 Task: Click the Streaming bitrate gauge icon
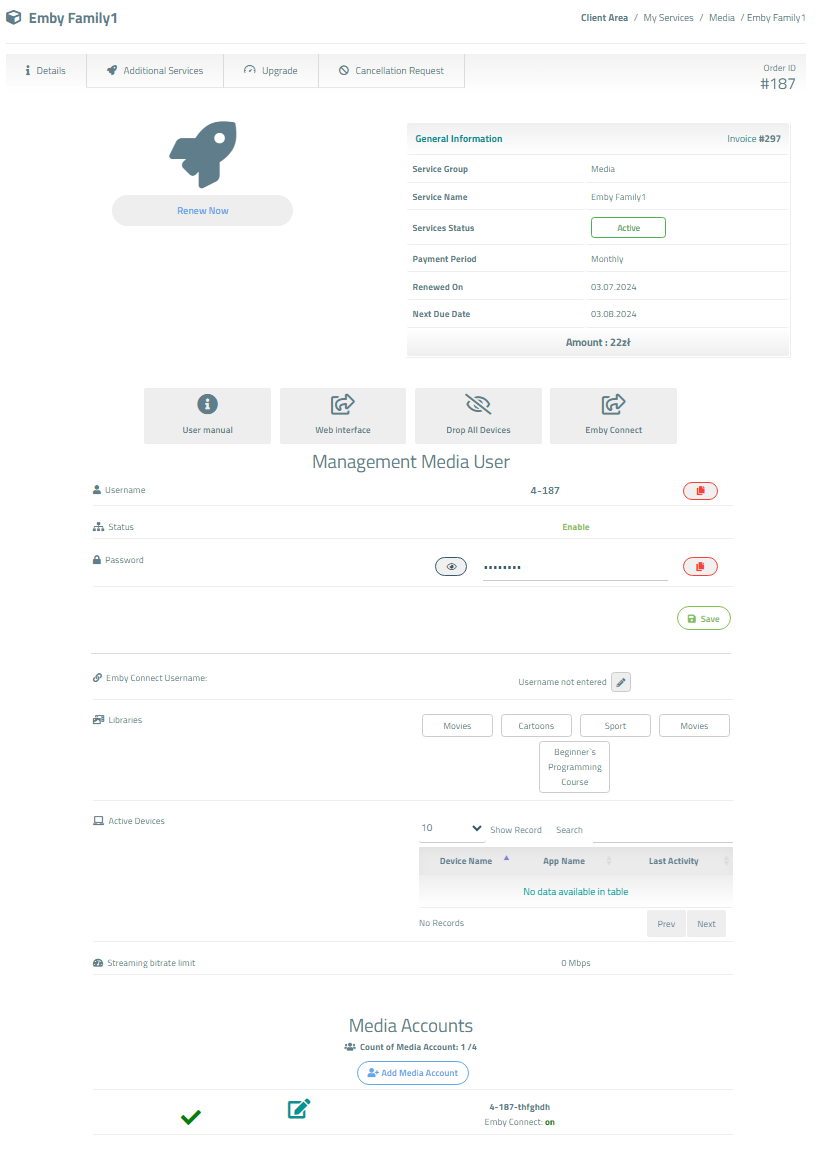point(98,963)
